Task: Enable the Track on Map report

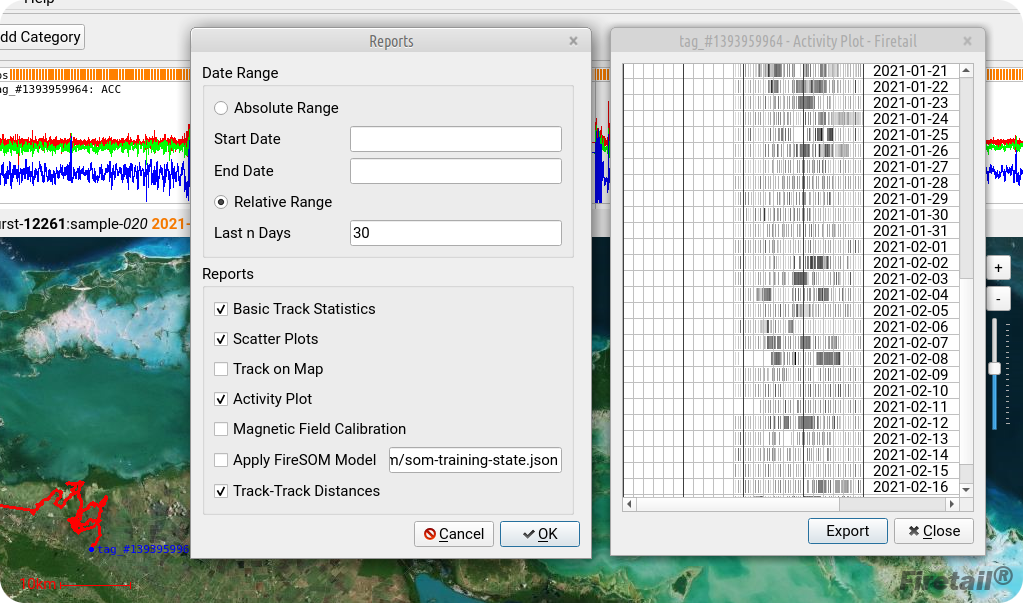Action: point(221,369)
